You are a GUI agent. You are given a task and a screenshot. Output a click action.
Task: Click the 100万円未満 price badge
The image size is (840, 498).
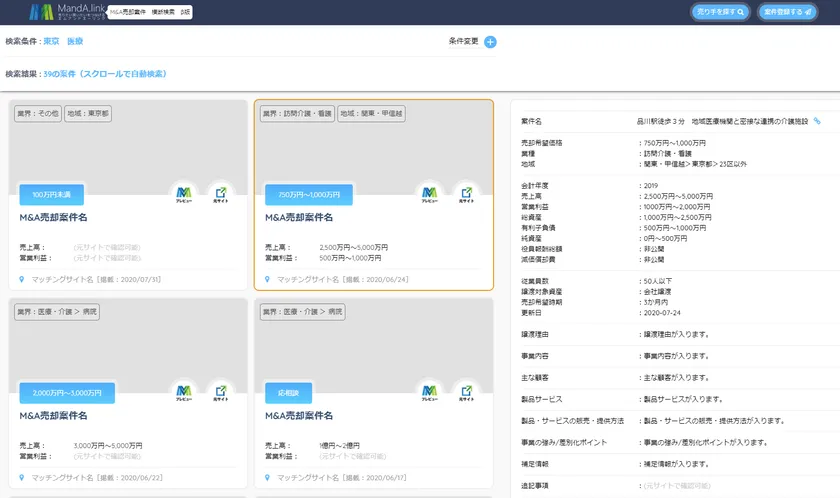(50, 194)
